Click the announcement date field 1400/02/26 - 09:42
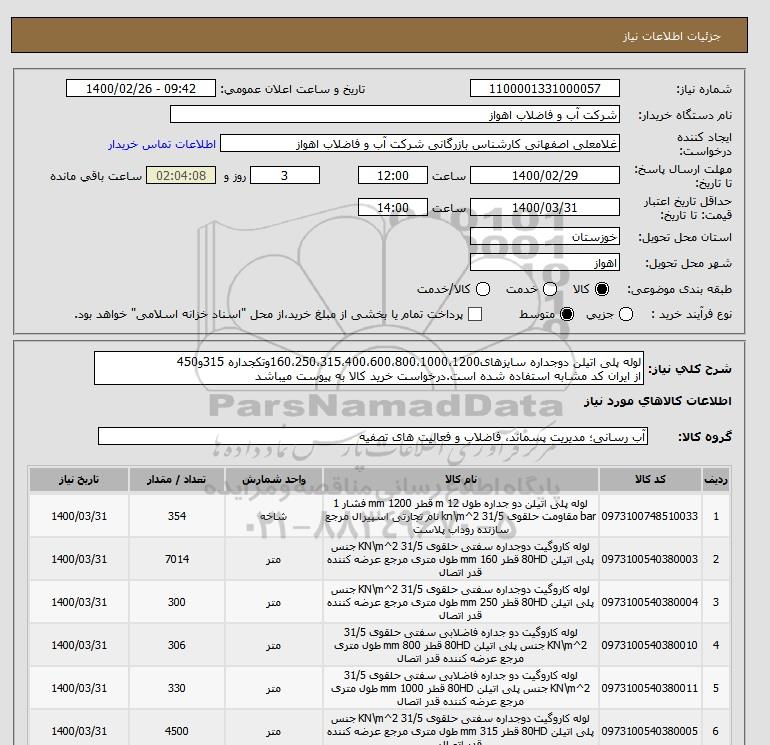Screen dimensions: 770x745 [141, 88]
